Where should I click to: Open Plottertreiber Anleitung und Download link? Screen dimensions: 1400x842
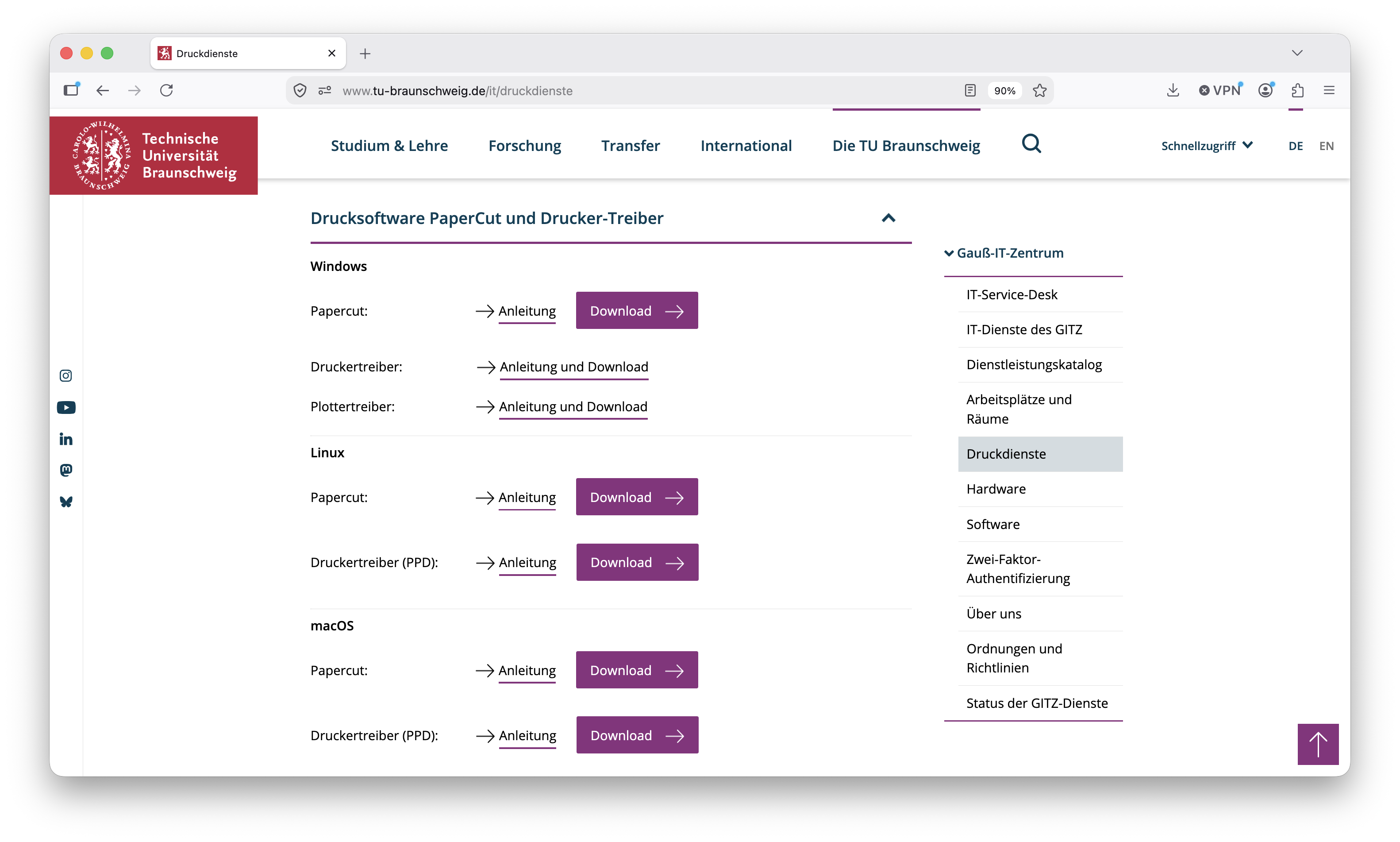[x=573, y=407]
